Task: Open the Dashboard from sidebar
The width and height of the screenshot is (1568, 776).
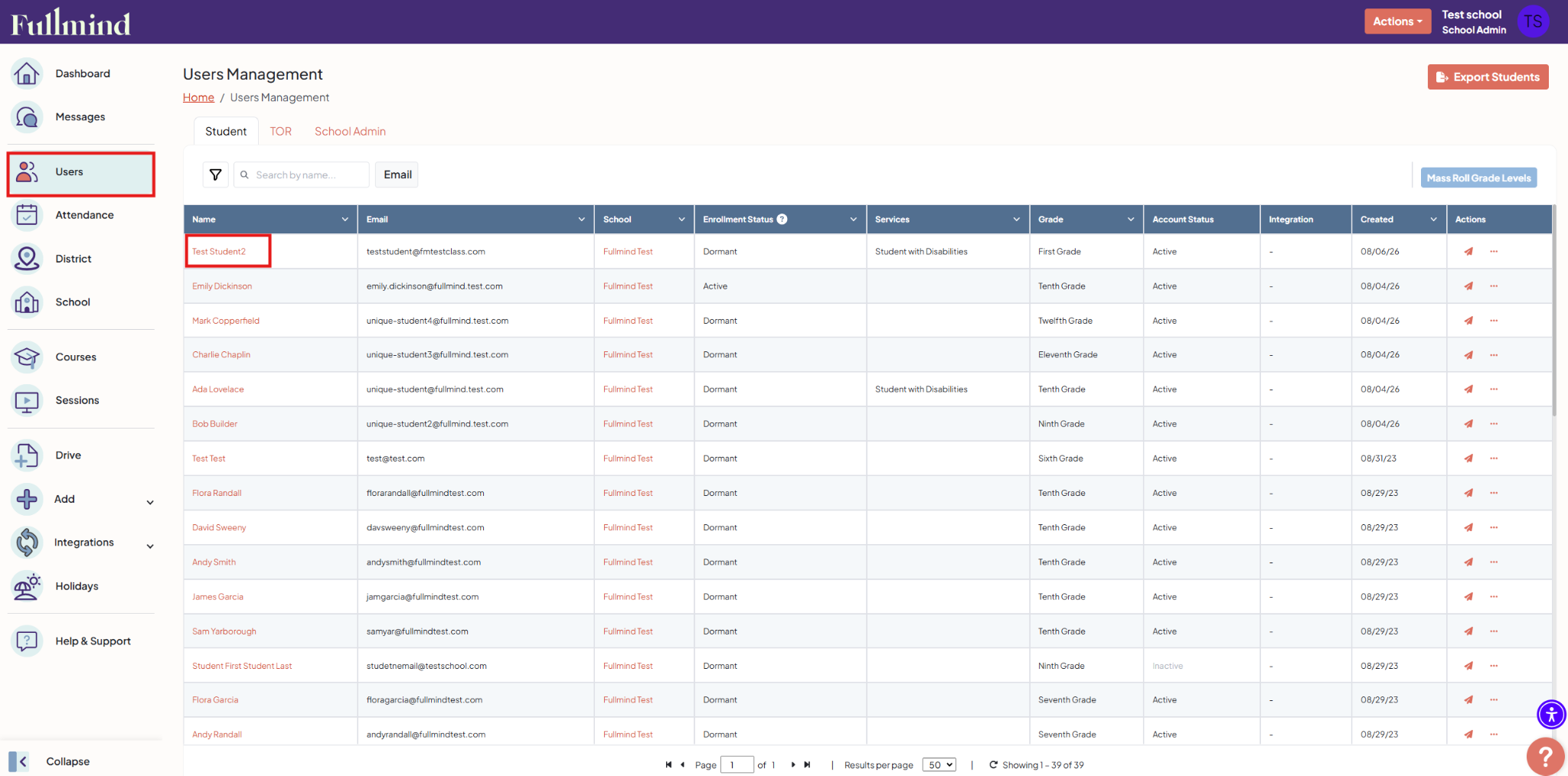Action: click(x=81, y=73)
